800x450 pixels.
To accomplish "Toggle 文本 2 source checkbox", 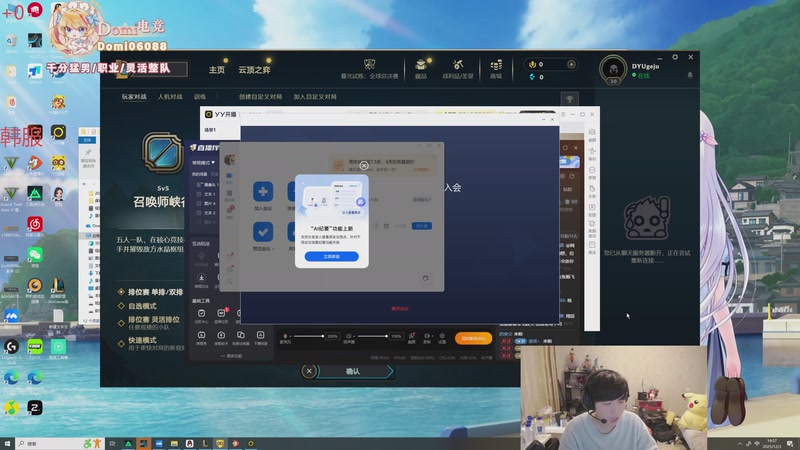I will click(x=199, y=213).
